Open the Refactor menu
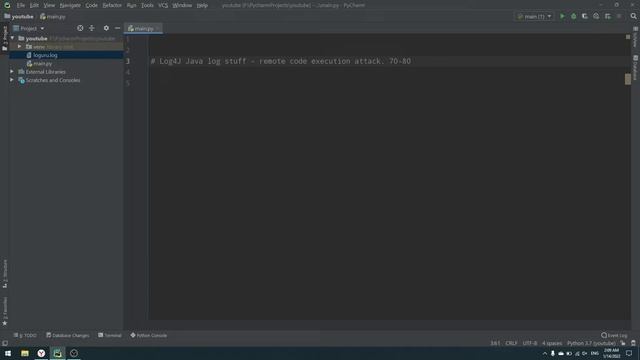 [x=112, y=5]
